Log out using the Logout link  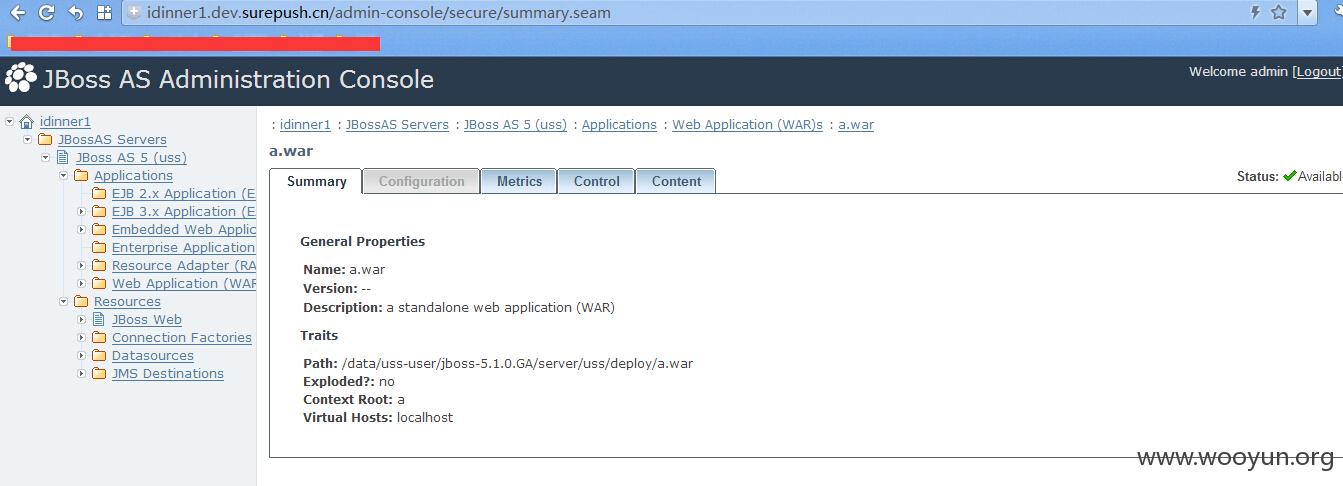(x=1319, y=72)
